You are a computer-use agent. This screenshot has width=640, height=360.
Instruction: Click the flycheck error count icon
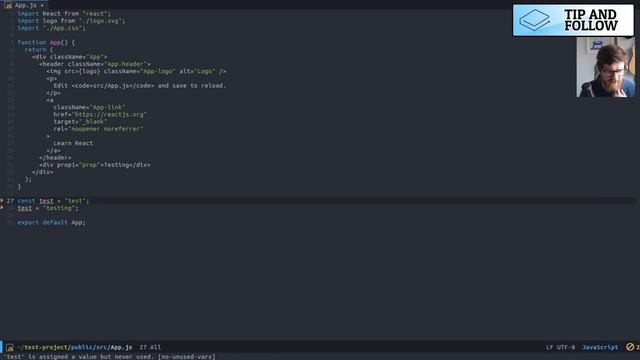(630, 347)
